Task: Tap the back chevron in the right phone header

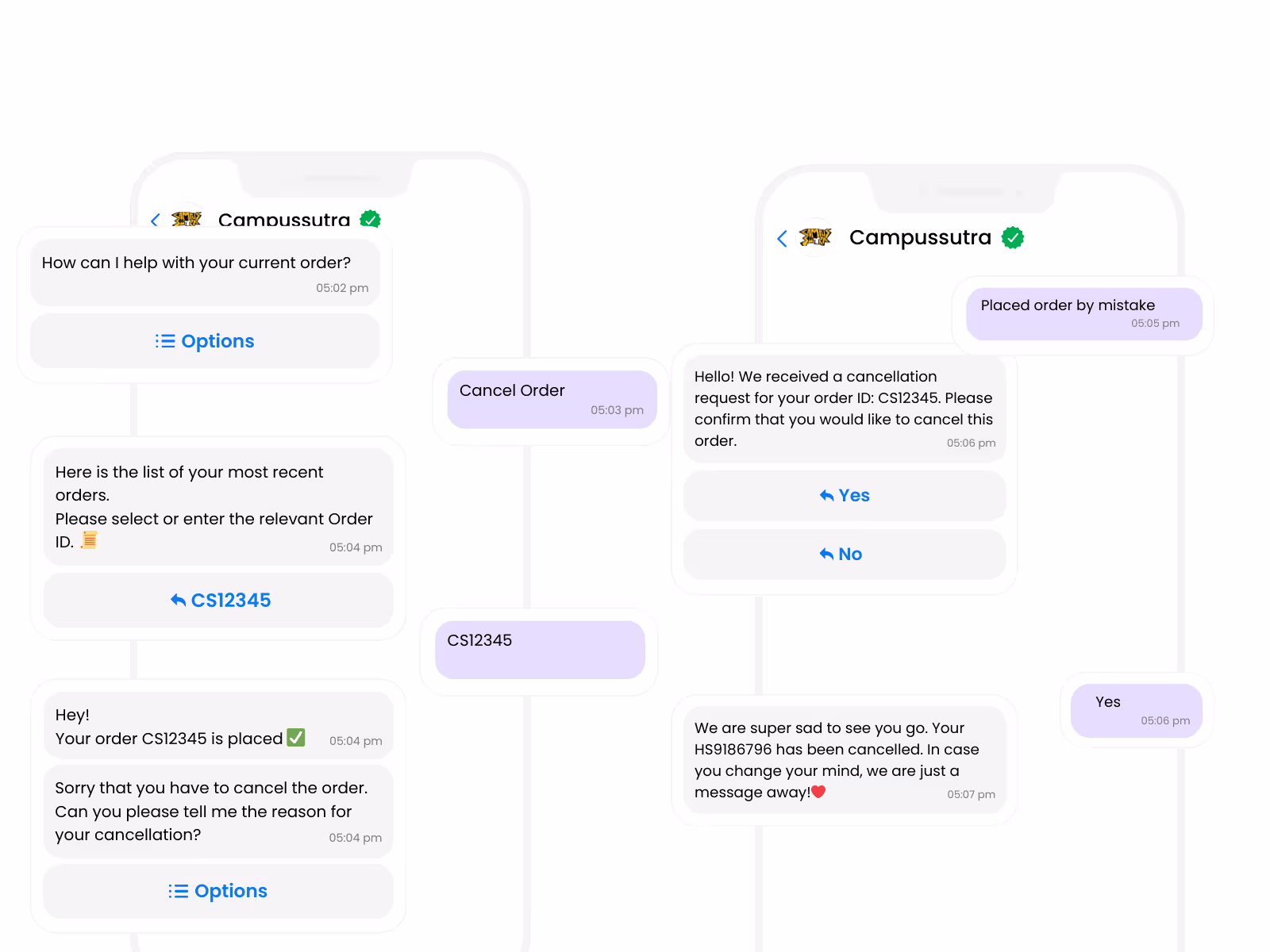Action: coord(782,238)
